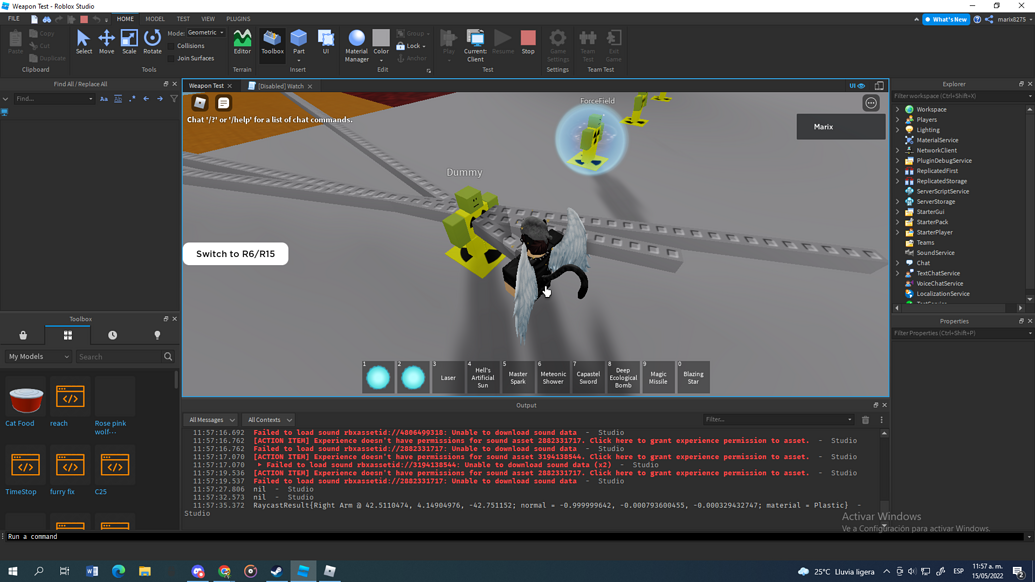Open the Terrain Editor
The height and width of the screenshot is (582, 1035).
[x=242, y=42]
